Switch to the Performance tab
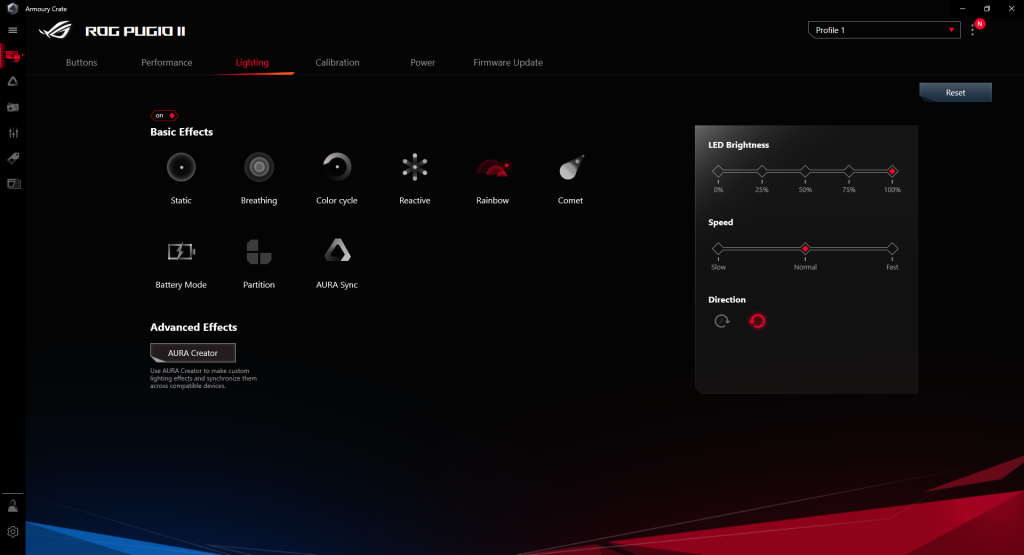The height and width of the screenshot is (555, 1024). click(167, 63)
